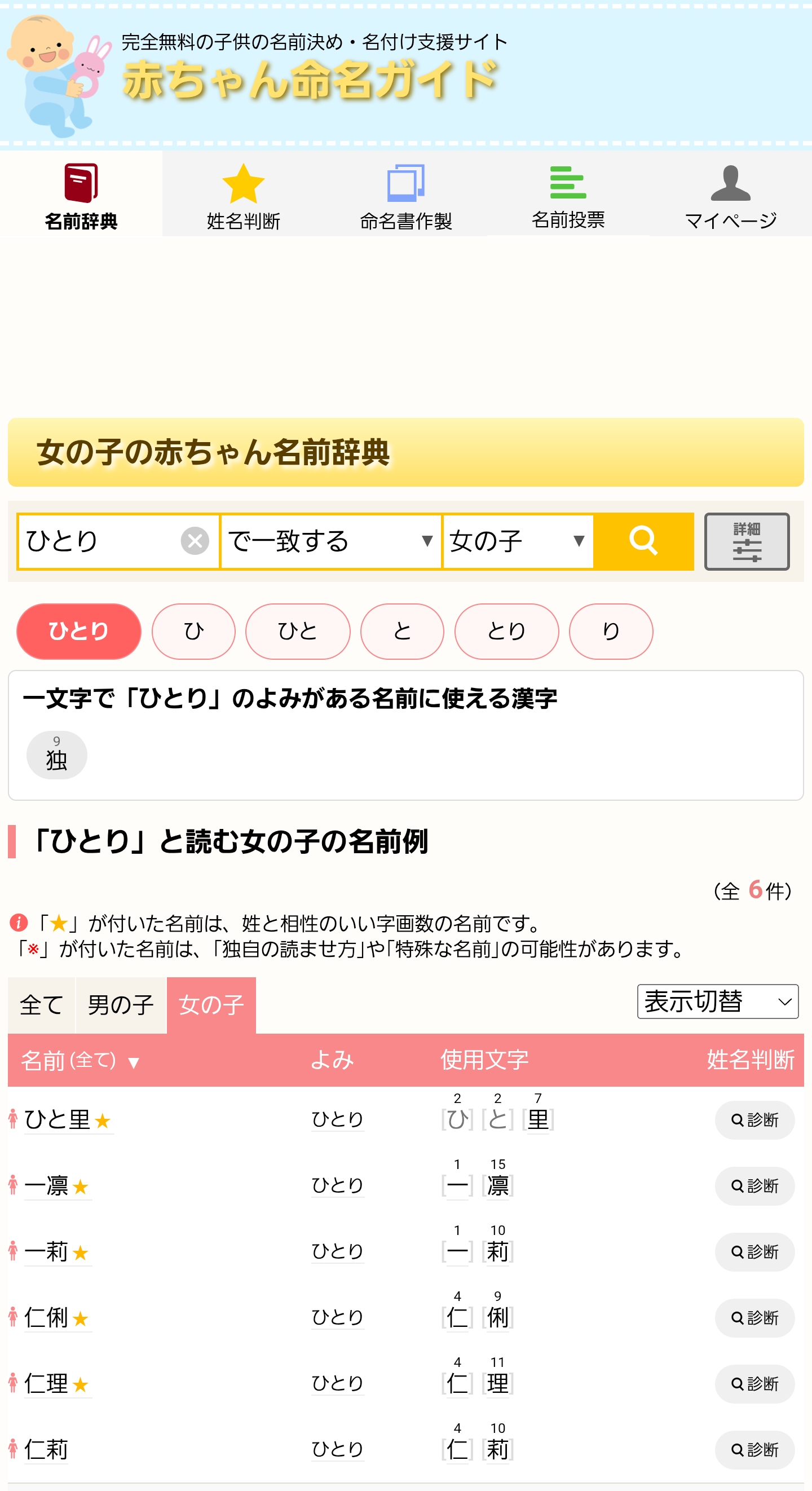Select the ひと reading chip

pyautogui.click(x=298, y=632)
